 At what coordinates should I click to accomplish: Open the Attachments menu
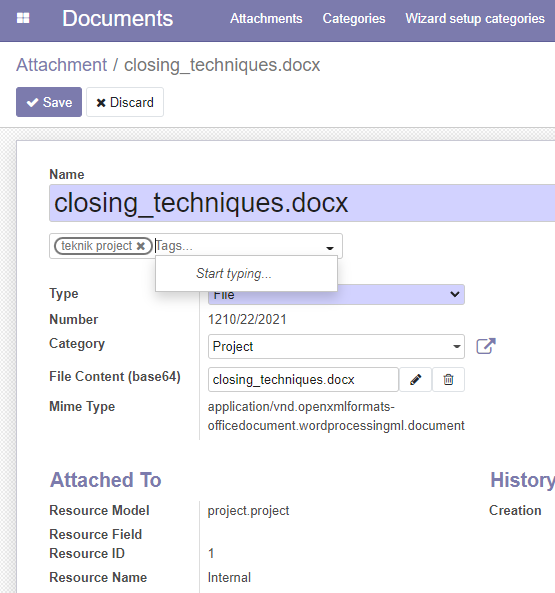pyautogui.click(x=266, y=18)
